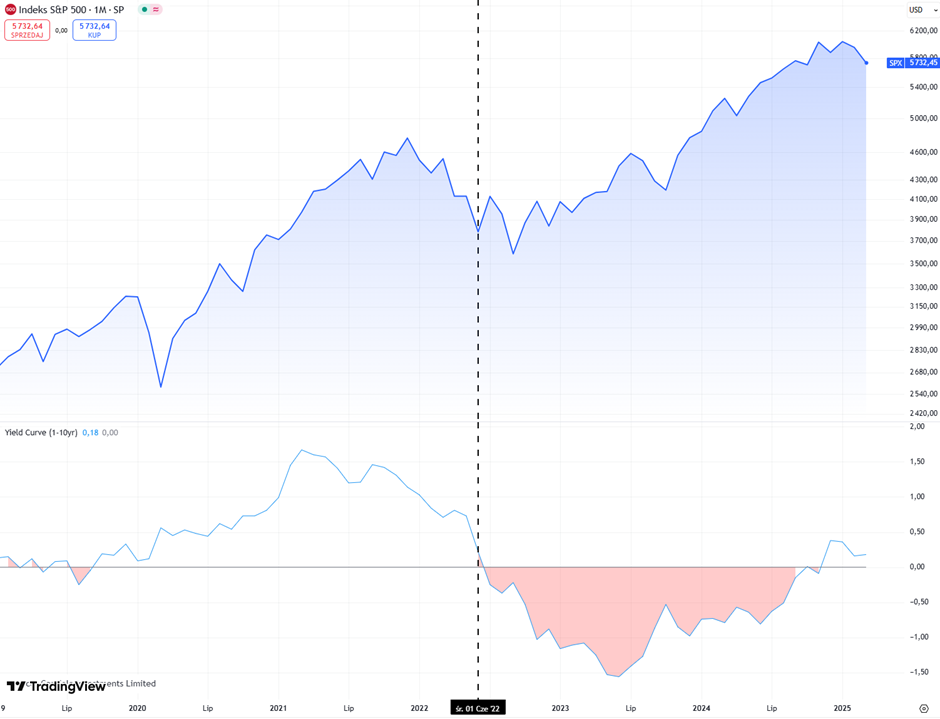Viewport: 940px width, 719px height.
Task: Click the date label 01 Cze '22
Action: pyautogui.click(x=478, y=708)
